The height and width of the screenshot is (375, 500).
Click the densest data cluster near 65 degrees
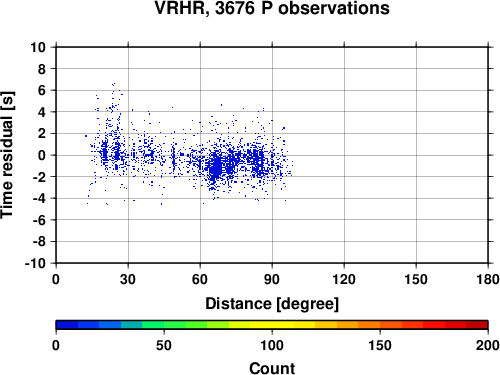(x=216, y=168)
